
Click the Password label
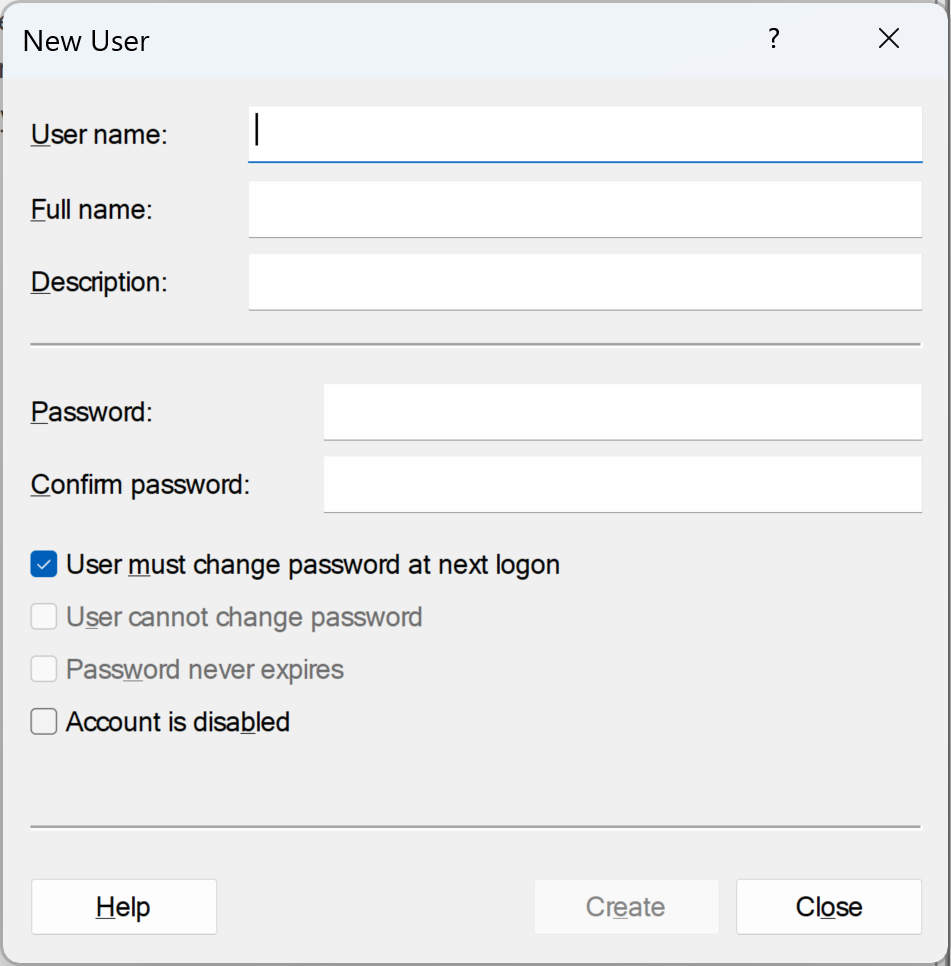click(x=90, y=411)
